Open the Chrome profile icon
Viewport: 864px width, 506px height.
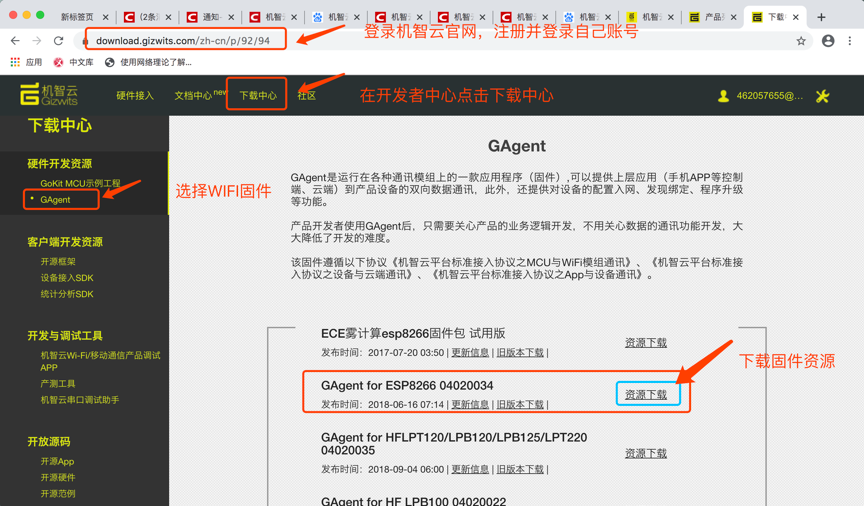tap(828, 41)
